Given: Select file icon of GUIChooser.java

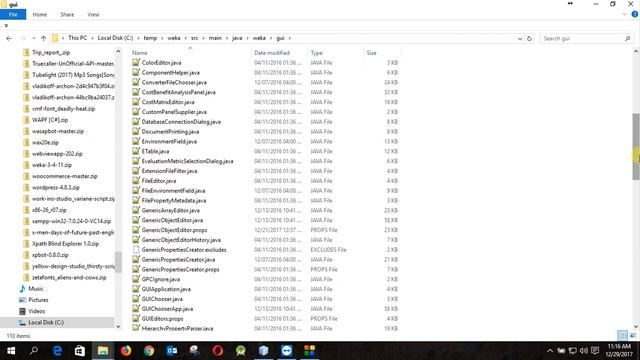Looking at the screenshot, I should [x=136, y=299].
